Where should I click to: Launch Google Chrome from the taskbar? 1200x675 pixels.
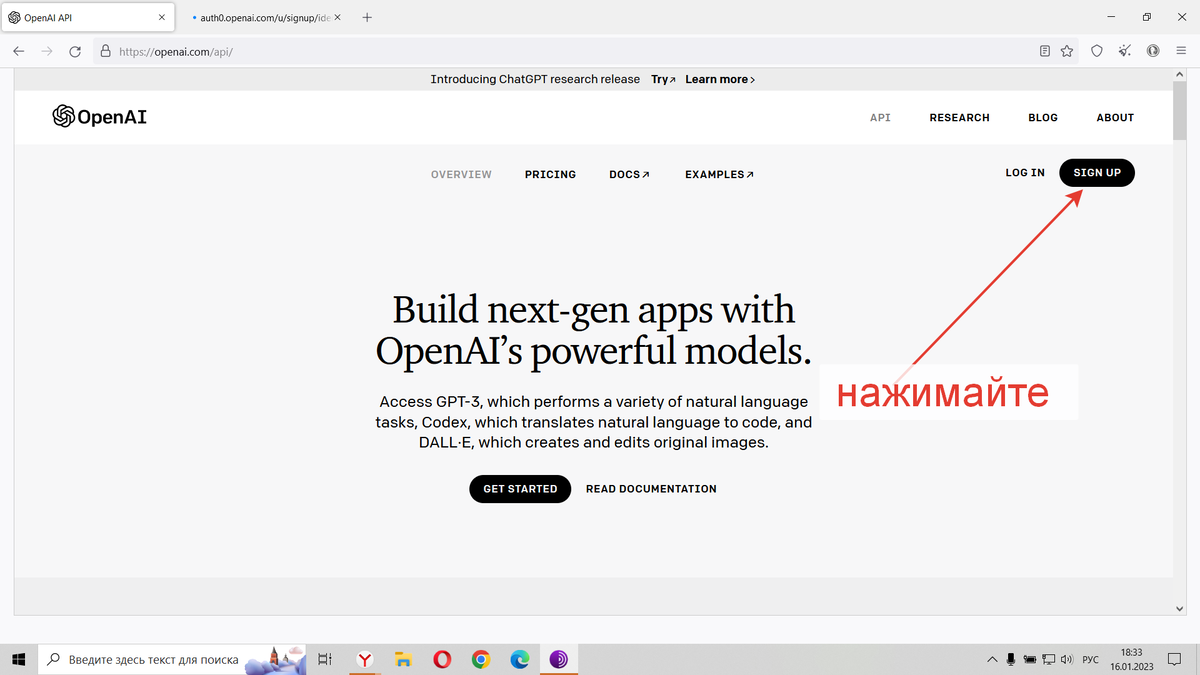pyautogui.click(x=481, y=659)
